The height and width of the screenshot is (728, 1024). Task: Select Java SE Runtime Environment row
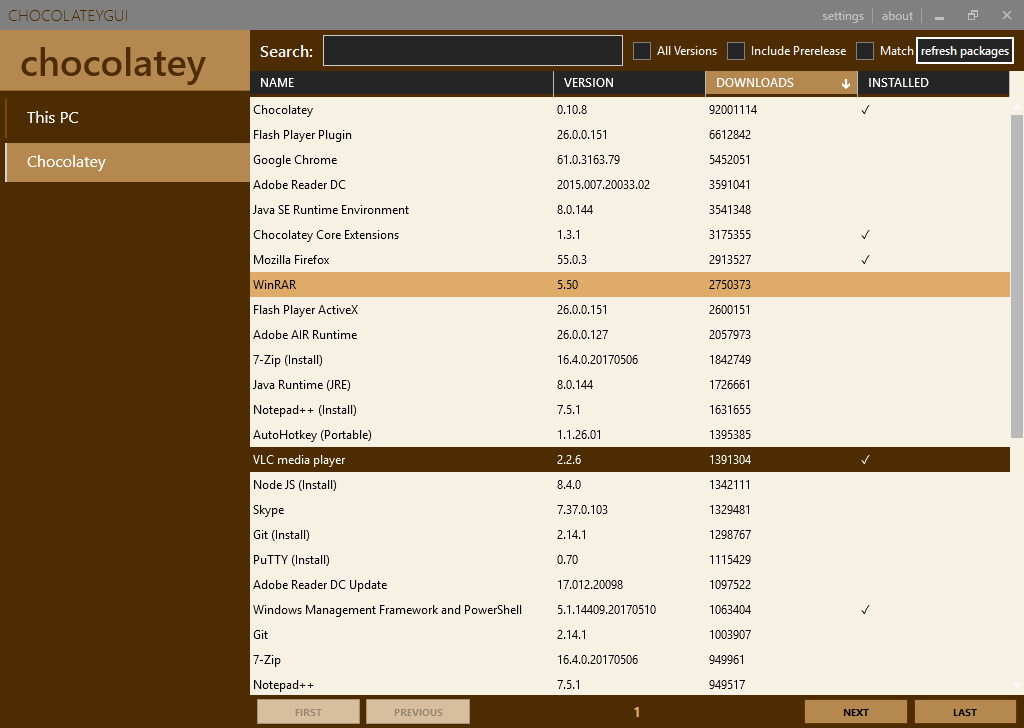tap(630, 210)
